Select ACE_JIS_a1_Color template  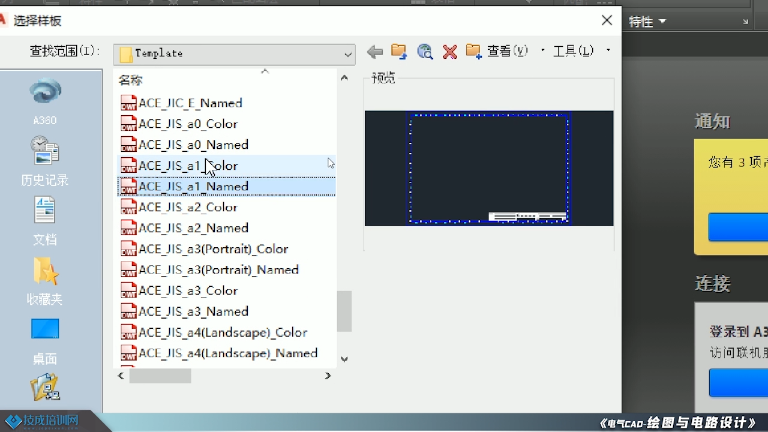188,166
